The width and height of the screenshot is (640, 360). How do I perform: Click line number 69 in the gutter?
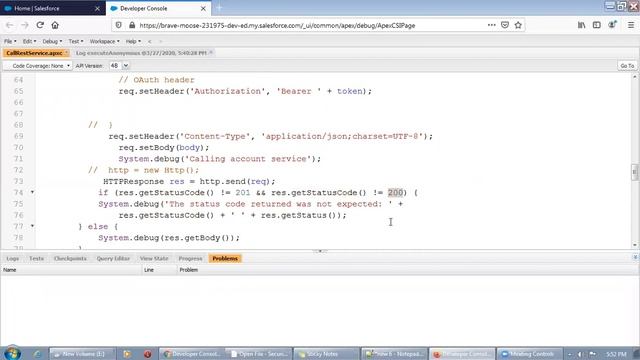pyautogui.click(x=19, y=136)
